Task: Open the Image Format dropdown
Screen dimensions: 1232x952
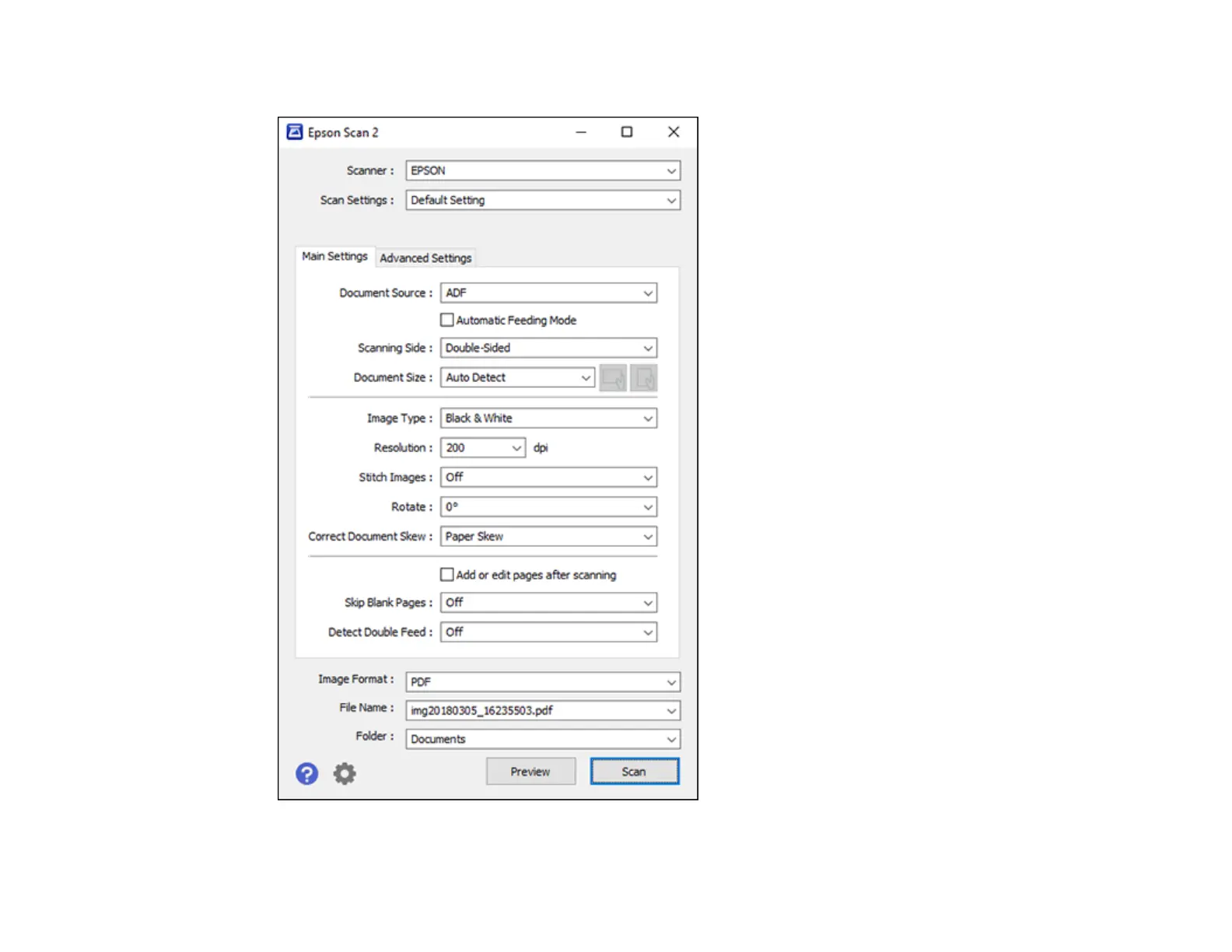Action: coord(543,682)
